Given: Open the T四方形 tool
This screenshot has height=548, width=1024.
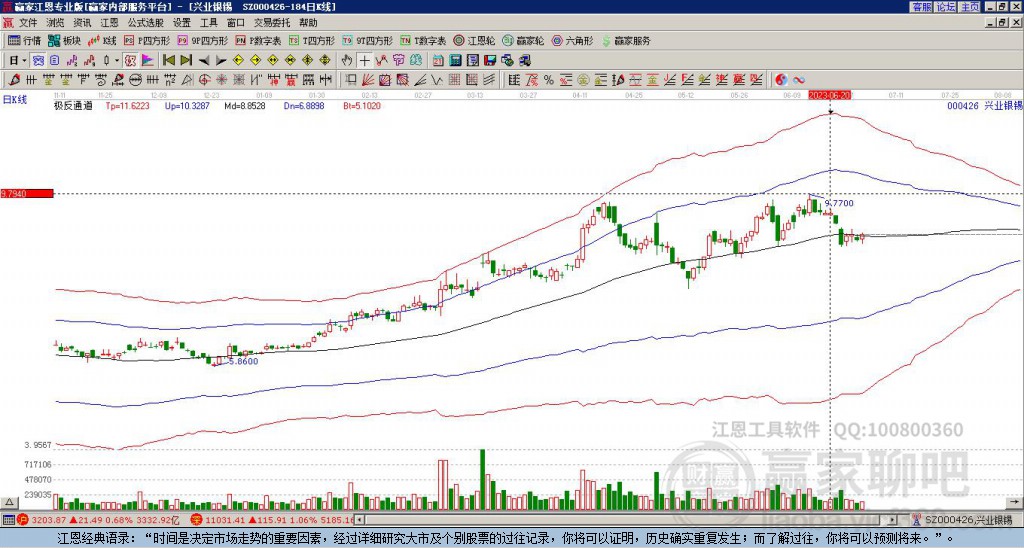Looking at the screenshot, I should coord(312,40).
